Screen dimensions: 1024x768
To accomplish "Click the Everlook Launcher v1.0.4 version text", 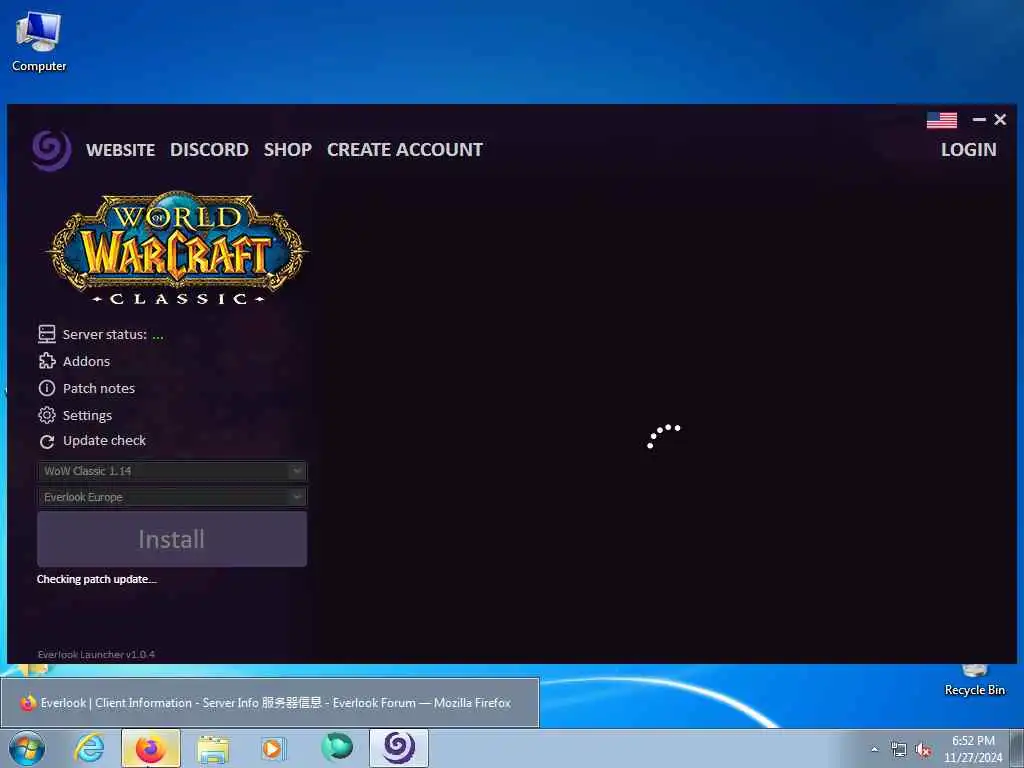I will coord(96,654).
